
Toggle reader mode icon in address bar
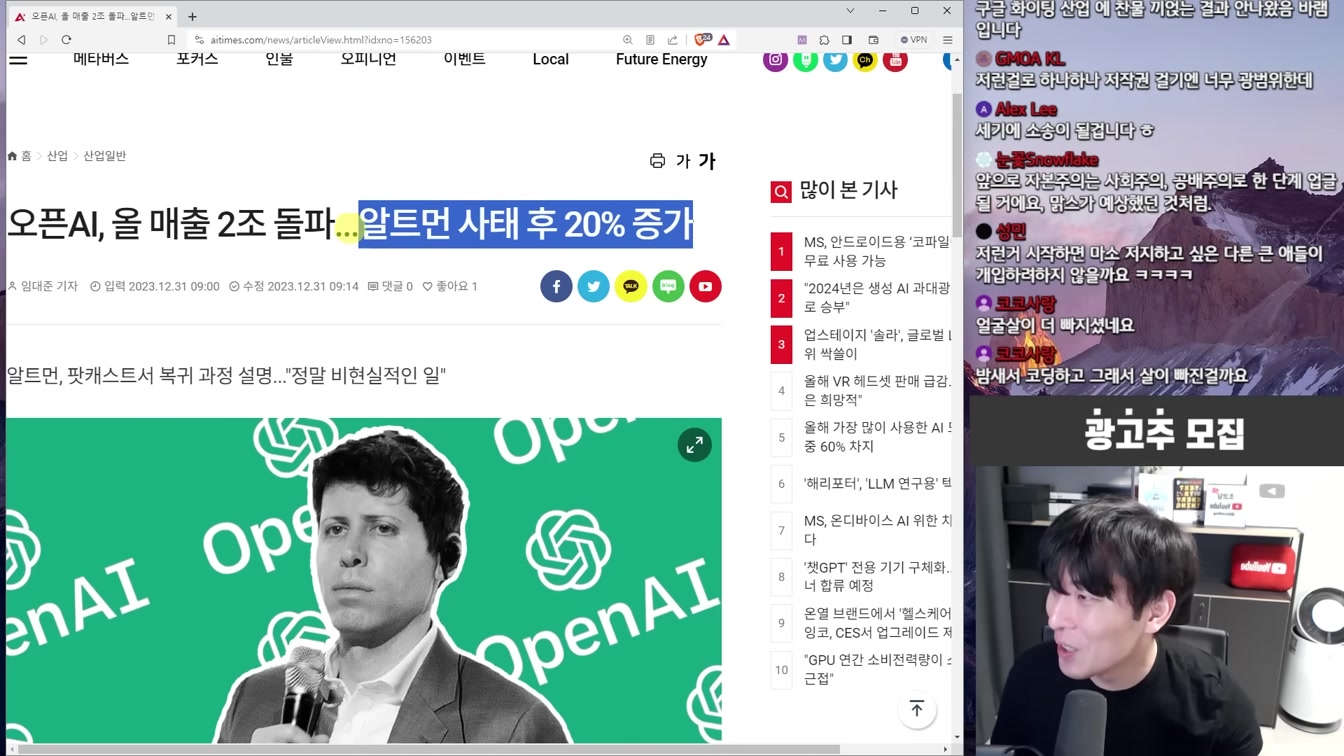point(650,40)
